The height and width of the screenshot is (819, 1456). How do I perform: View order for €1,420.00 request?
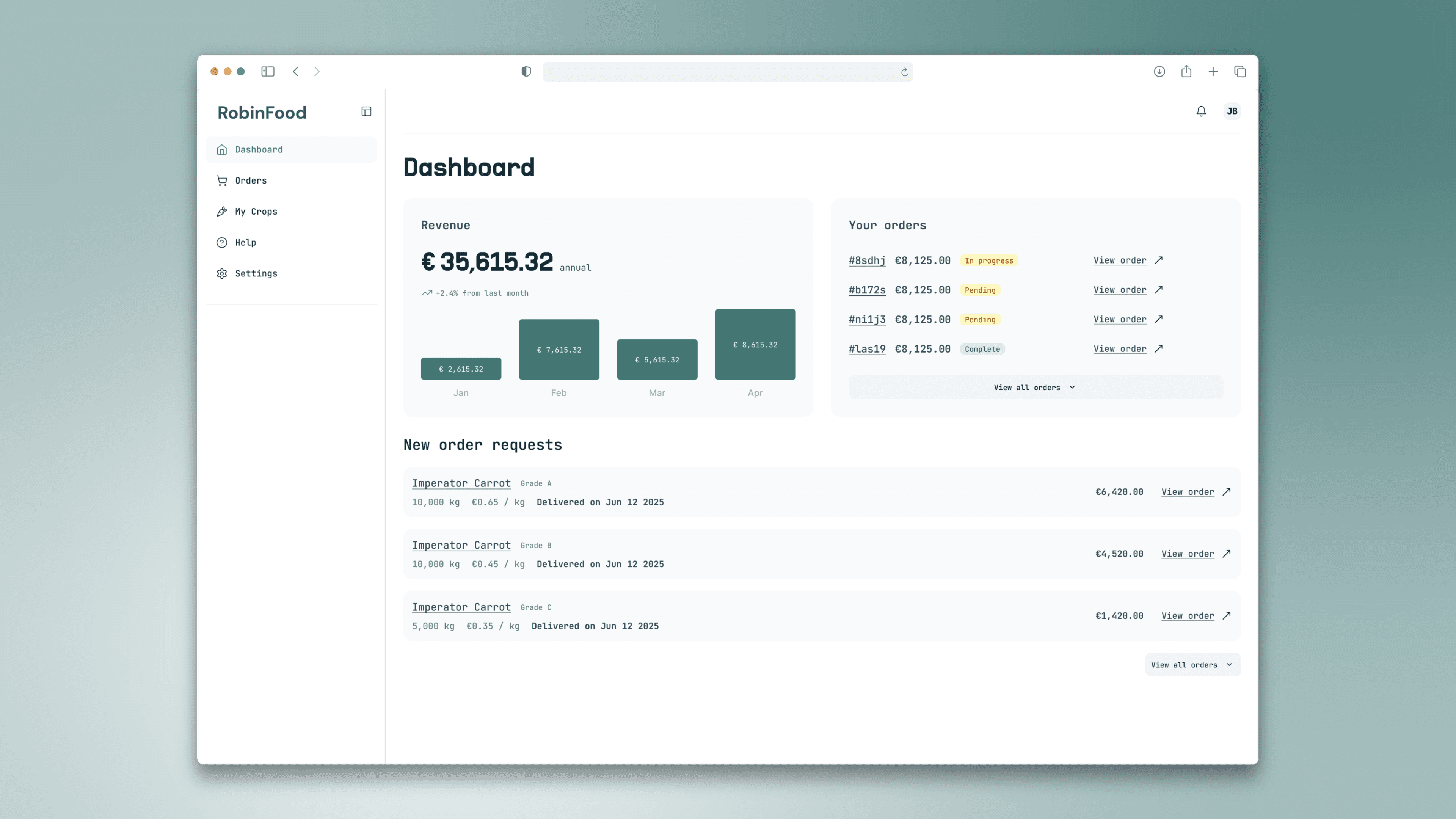pyautogui.click(x=1188, y=615)
